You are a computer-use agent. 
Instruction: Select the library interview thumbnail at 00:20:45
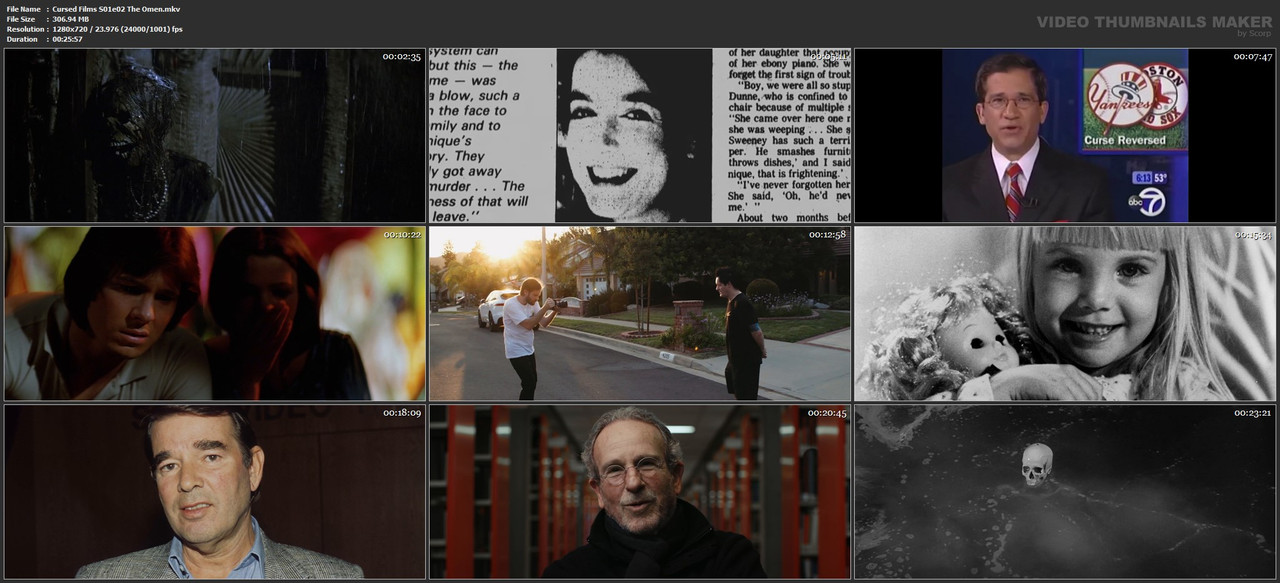640,491
